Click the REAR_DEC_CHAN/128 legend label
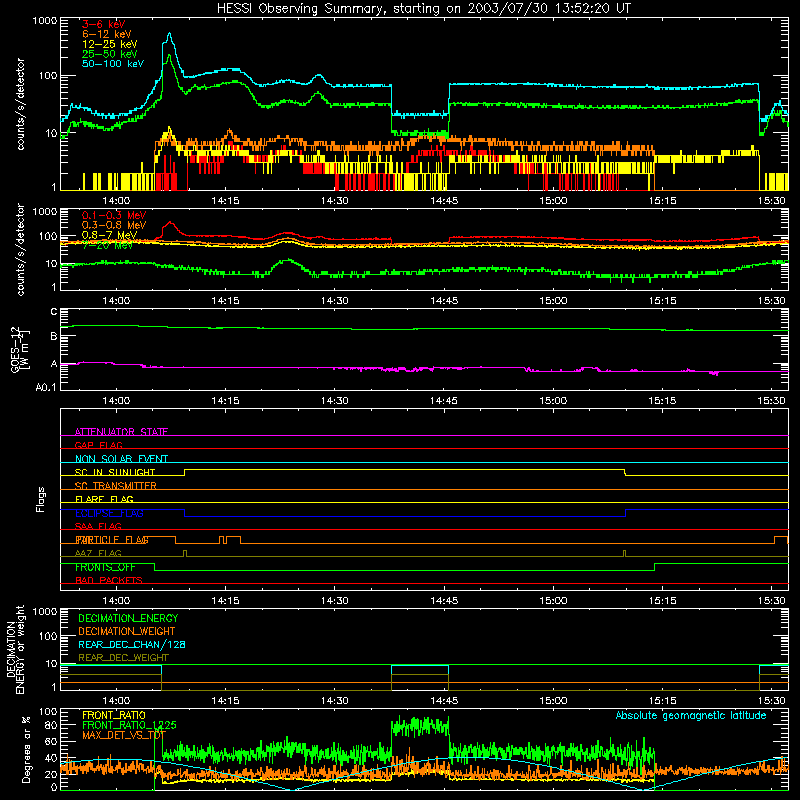The height and width of the screenshot is (800, 800). click(x=132, y=644)
